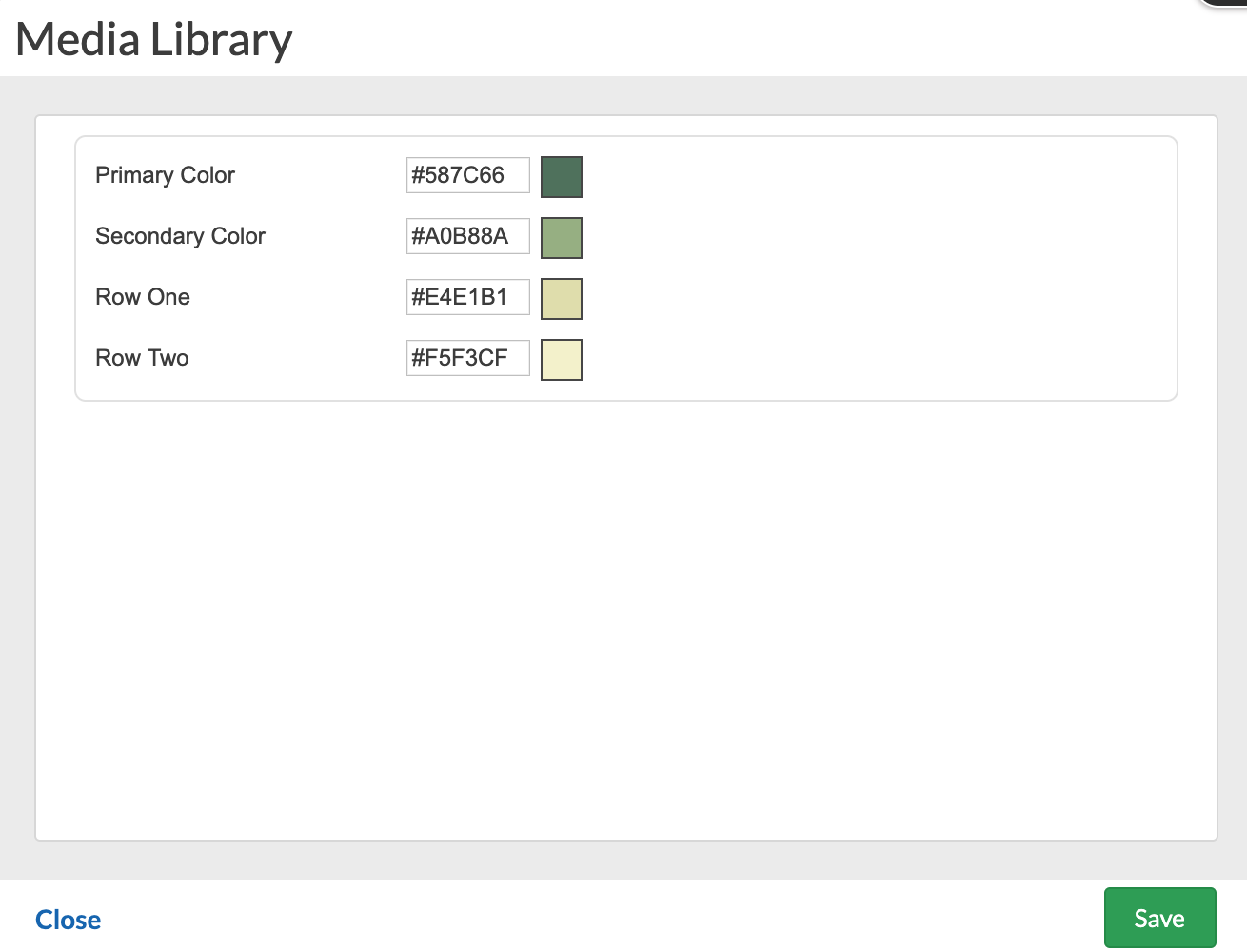
Task: Open the Row One color swatch
Action: tap(562, 299)
